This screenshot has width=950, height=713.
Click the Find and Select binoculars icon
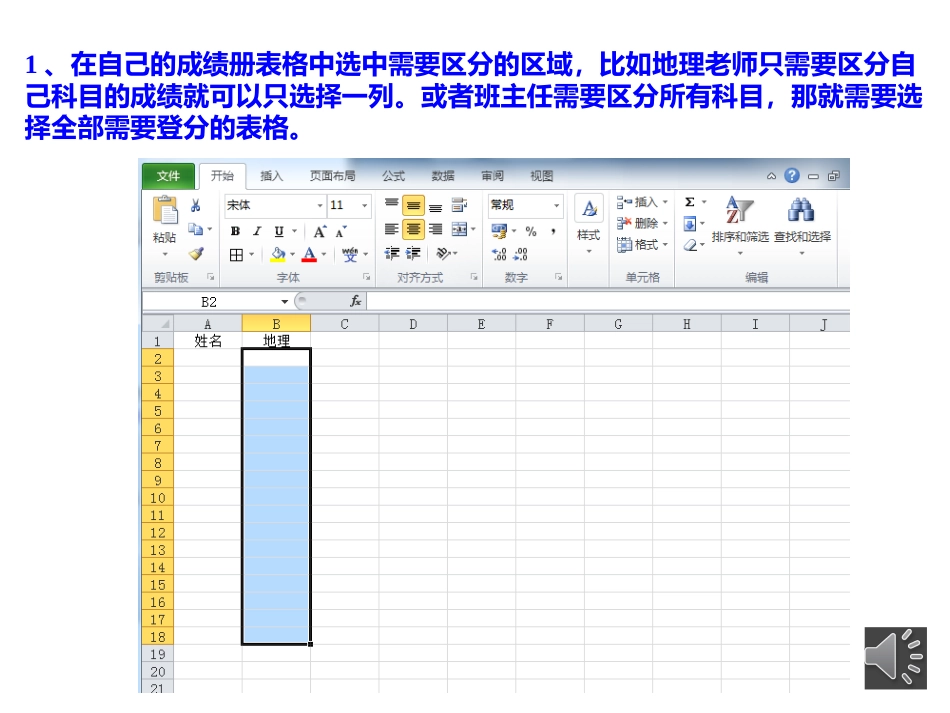click(x=802, y=210)
